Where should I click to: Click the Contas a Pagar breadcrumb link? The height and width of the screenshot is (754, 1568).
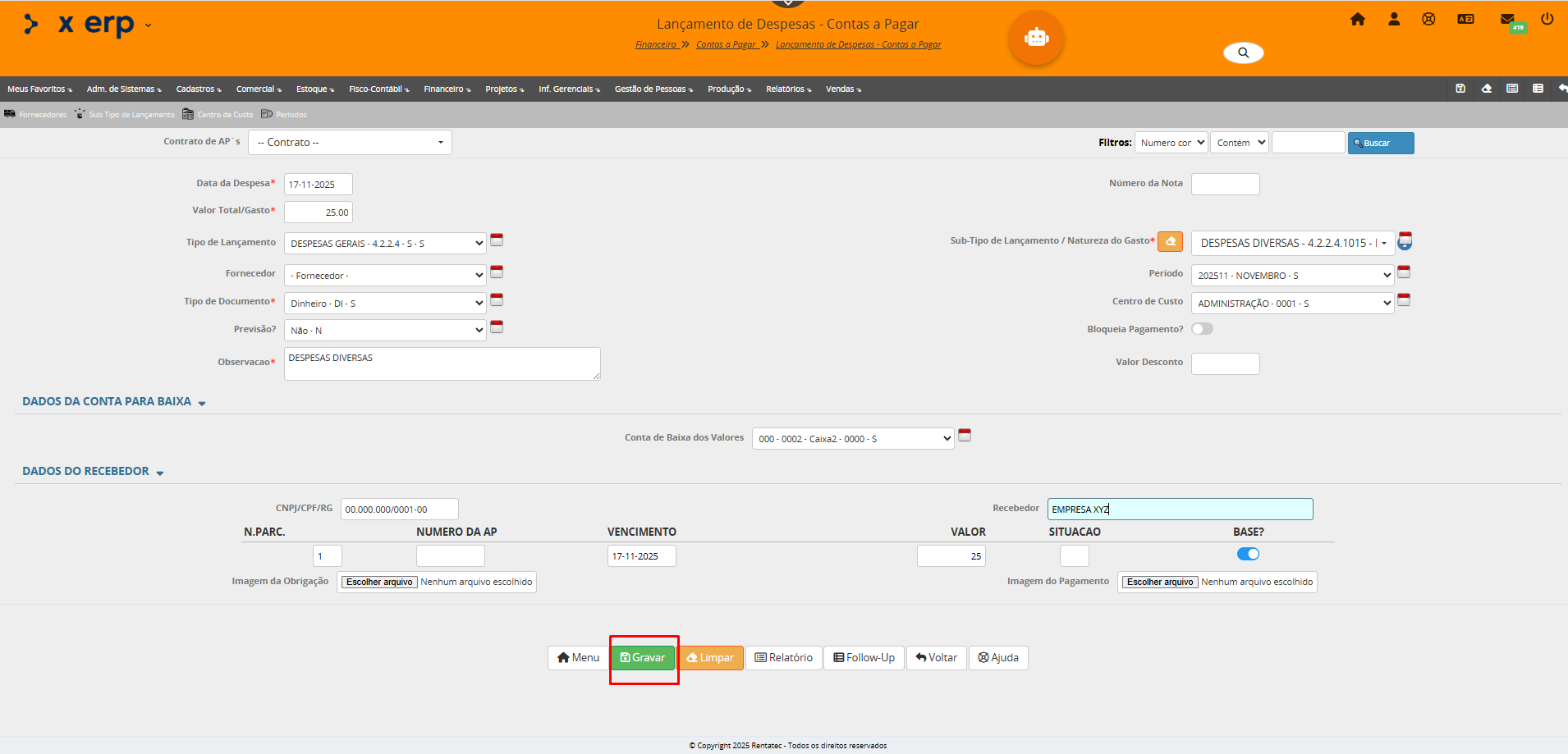point(727,45)
